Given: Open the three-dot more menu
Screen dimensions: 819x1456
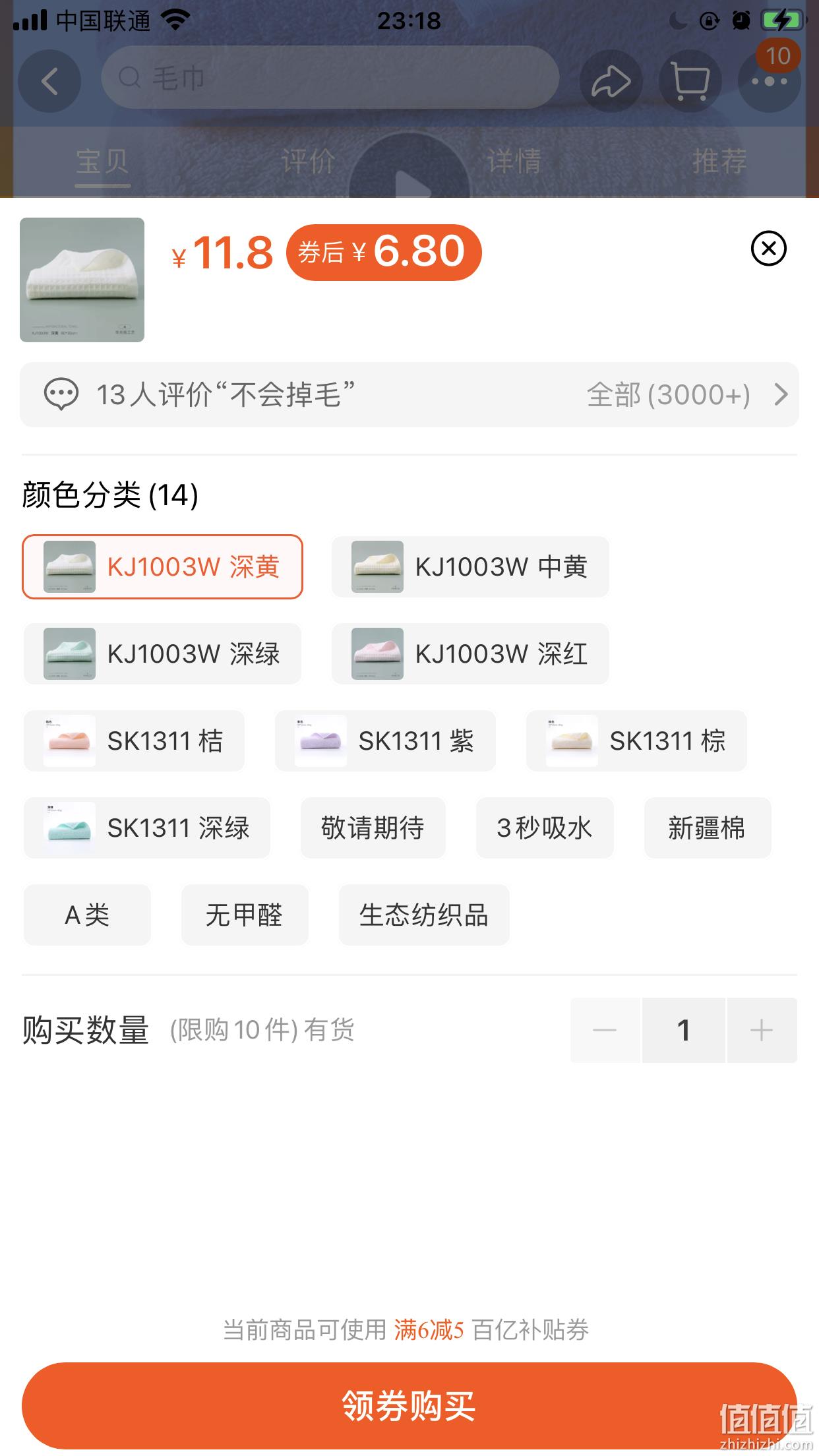Looking at the screenshot, I should point(770,81).
